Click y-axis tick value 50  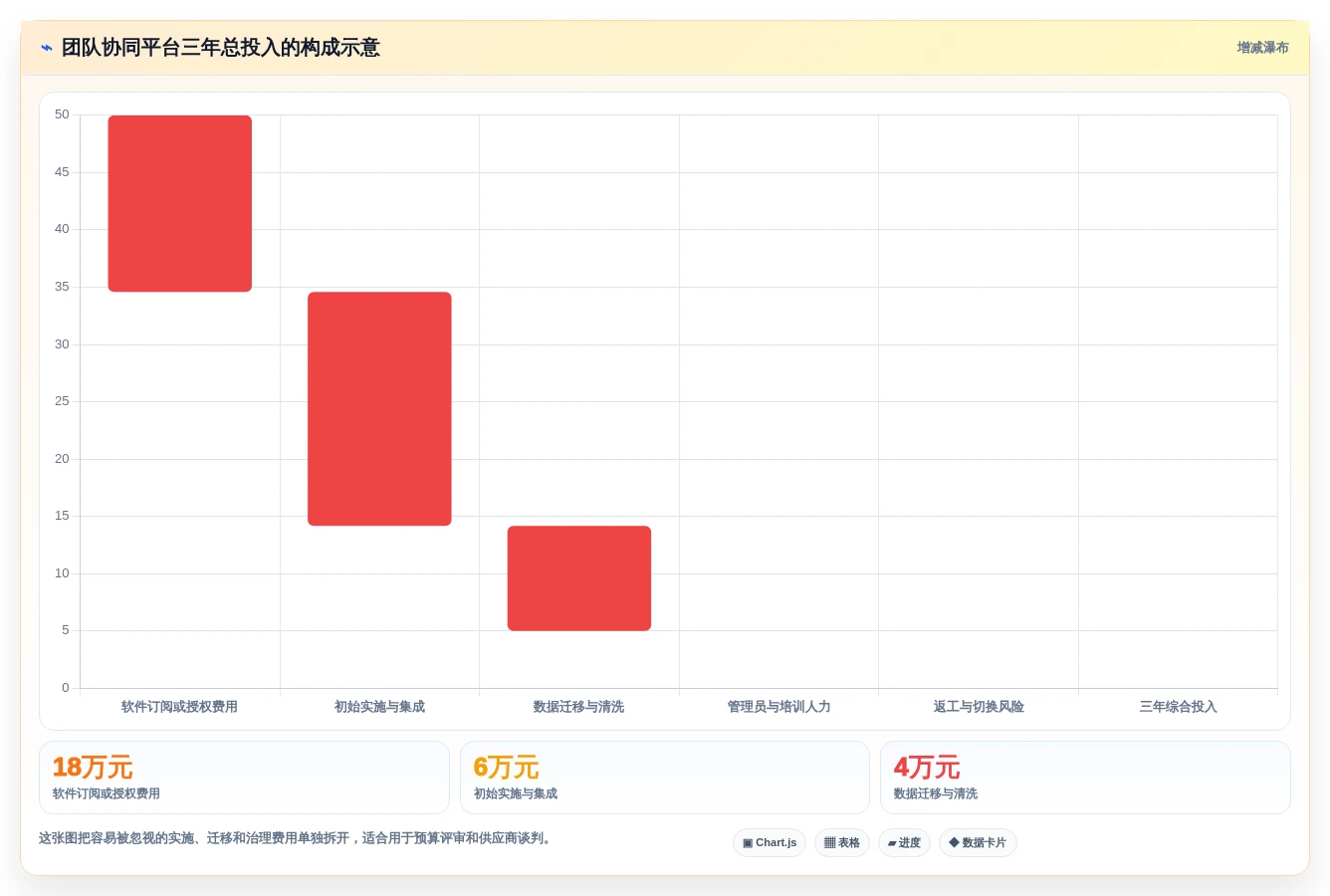coord(62,114)
